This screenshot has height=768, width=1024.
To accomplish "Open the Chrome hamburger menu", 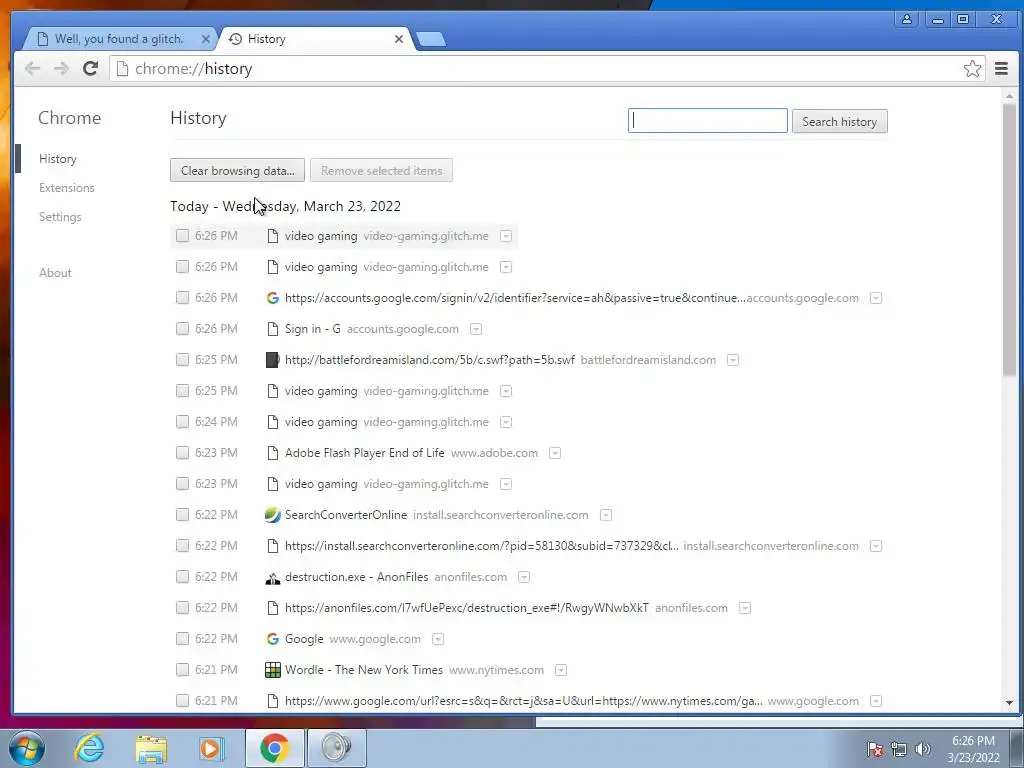I will coord(1001,69).
